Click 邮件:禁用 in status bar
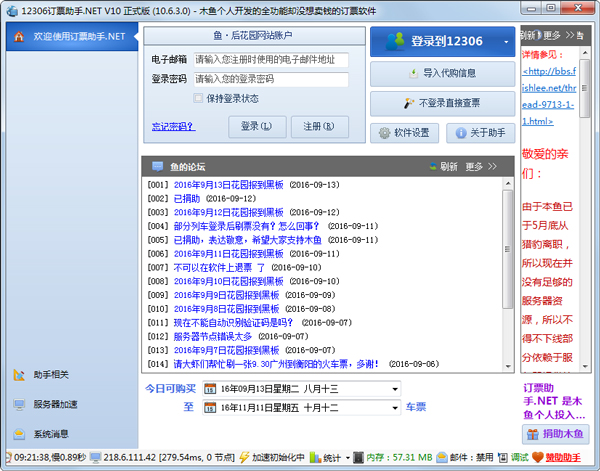 click(471, 458)
